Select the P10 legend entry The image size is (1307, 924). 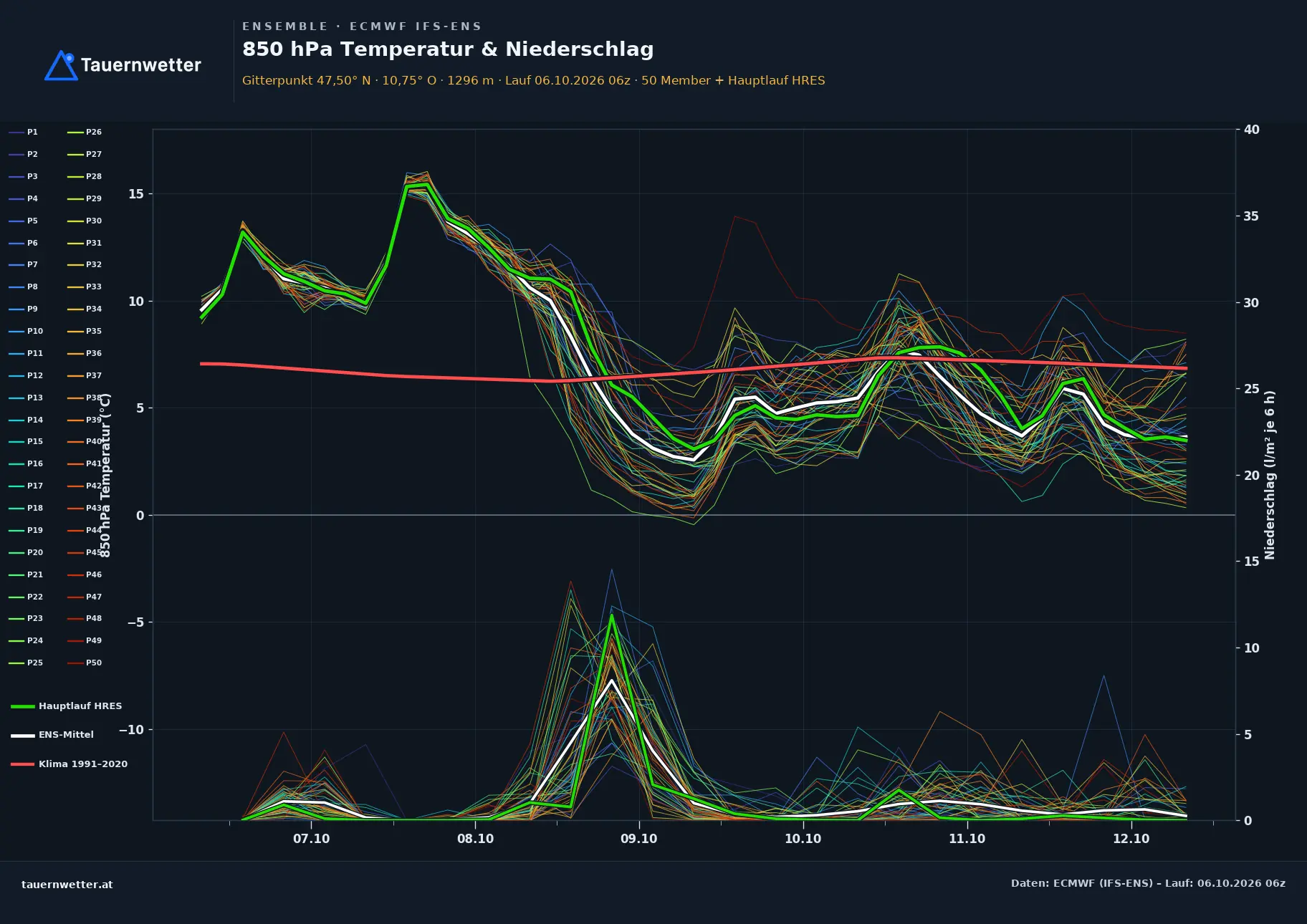tap(26, 332)
